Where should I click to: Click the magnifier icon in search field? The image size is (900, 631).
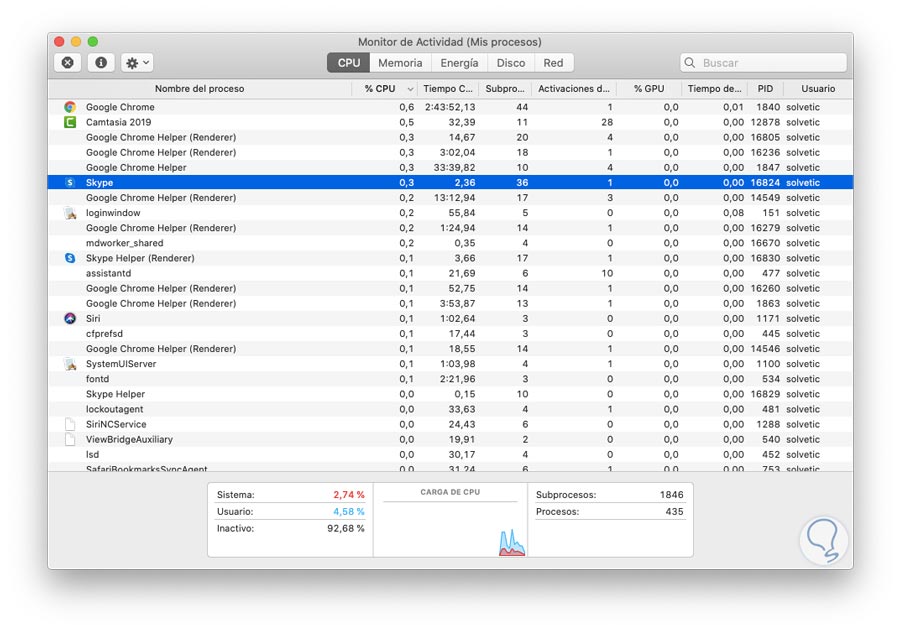[x=690, y=63]
